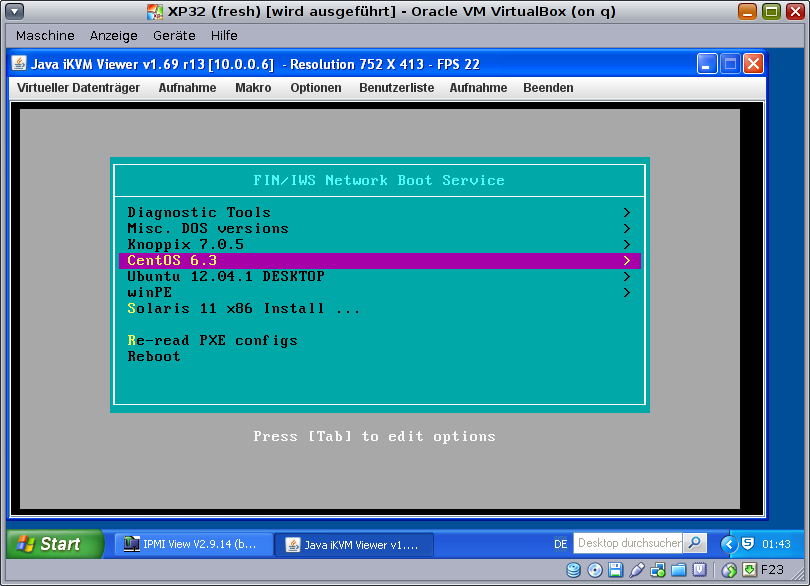Click the Press [Tab] to edit options text
The width and height of the screenshot is (810, 586).
(375, 437)
